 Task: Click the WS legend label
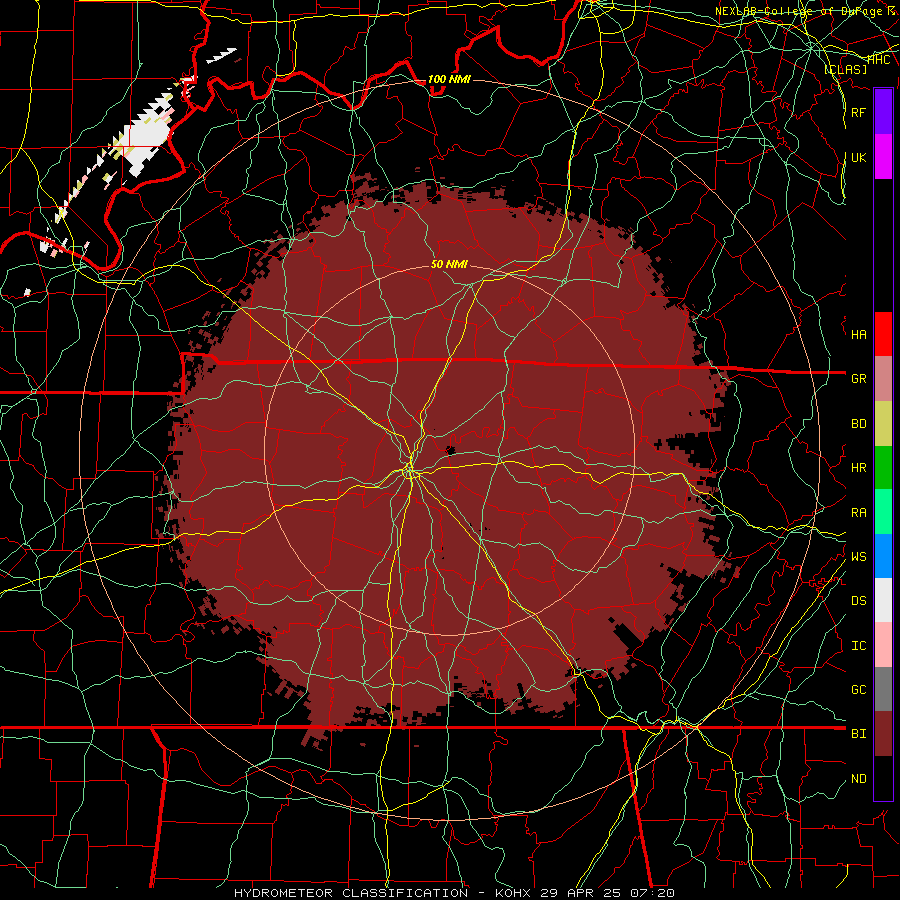[858, 557]
